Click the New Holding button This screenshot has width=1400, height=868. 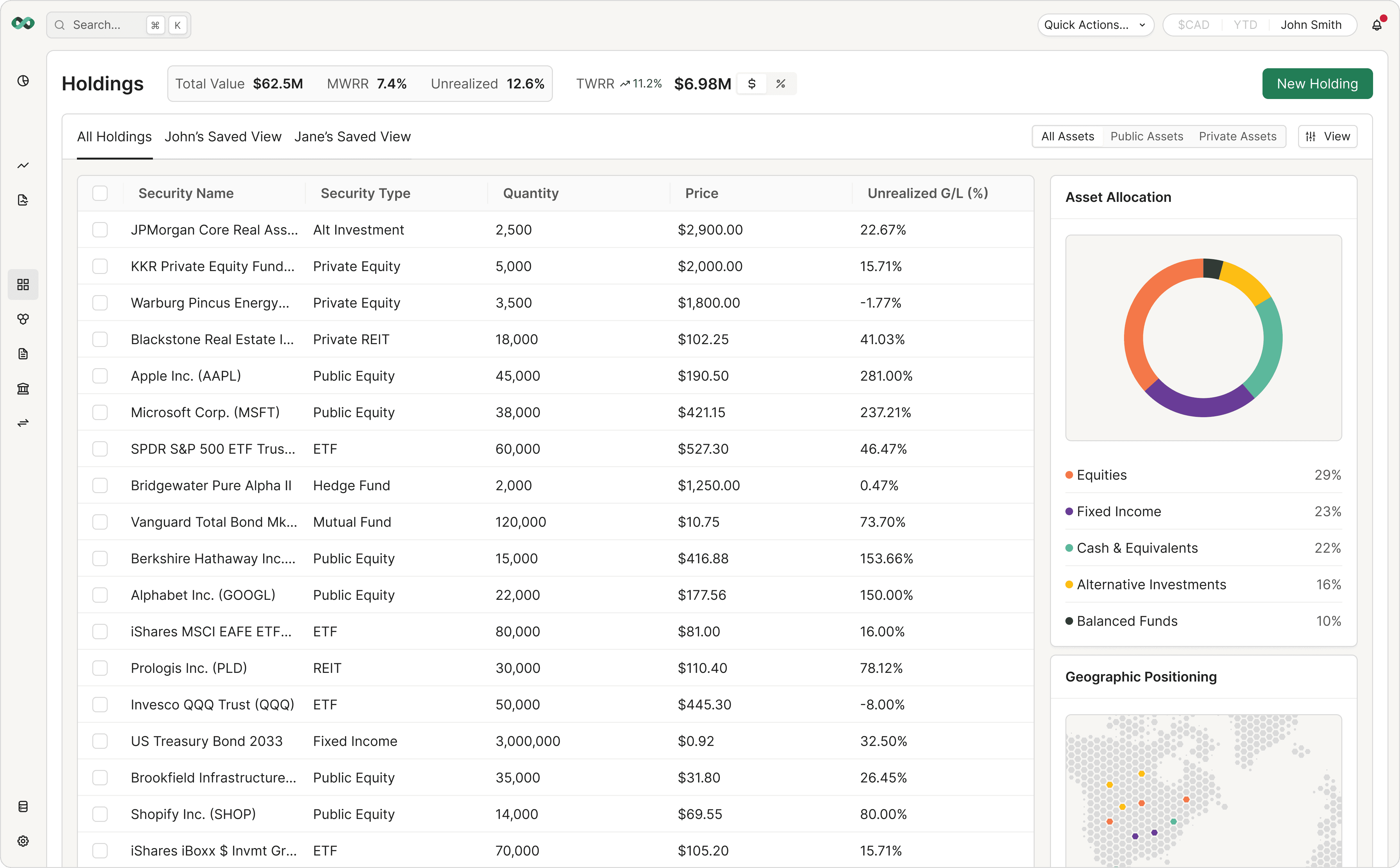pos(1317,84)
